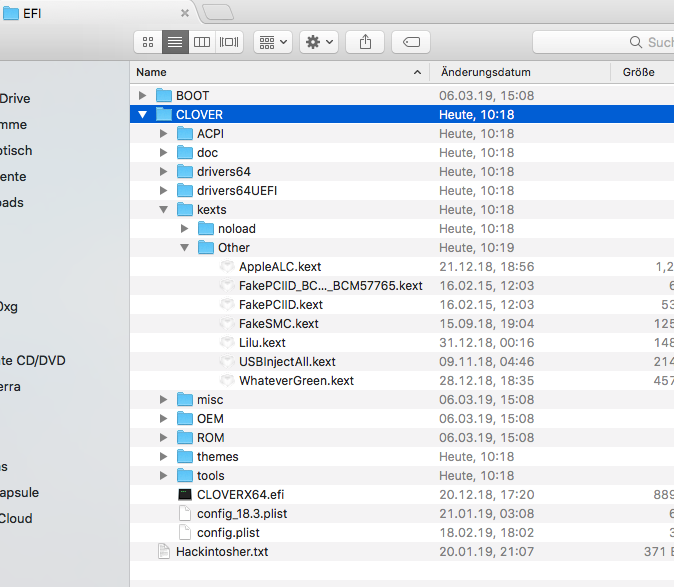Screen dimensions: 674x587
Task: Close the EFI tab
Action: tap(185, 13)
